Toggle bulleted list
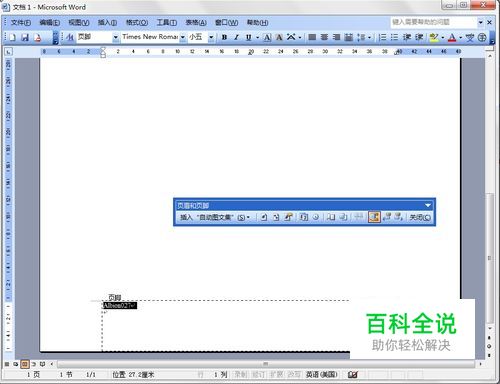This screenshot has height=384, width=500. [x=394, y=37]
